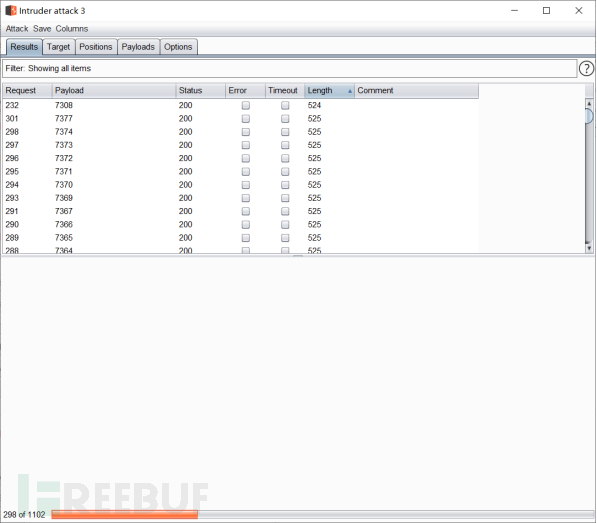
Task: Click the help question mark icon
Action: pos(586,69)
